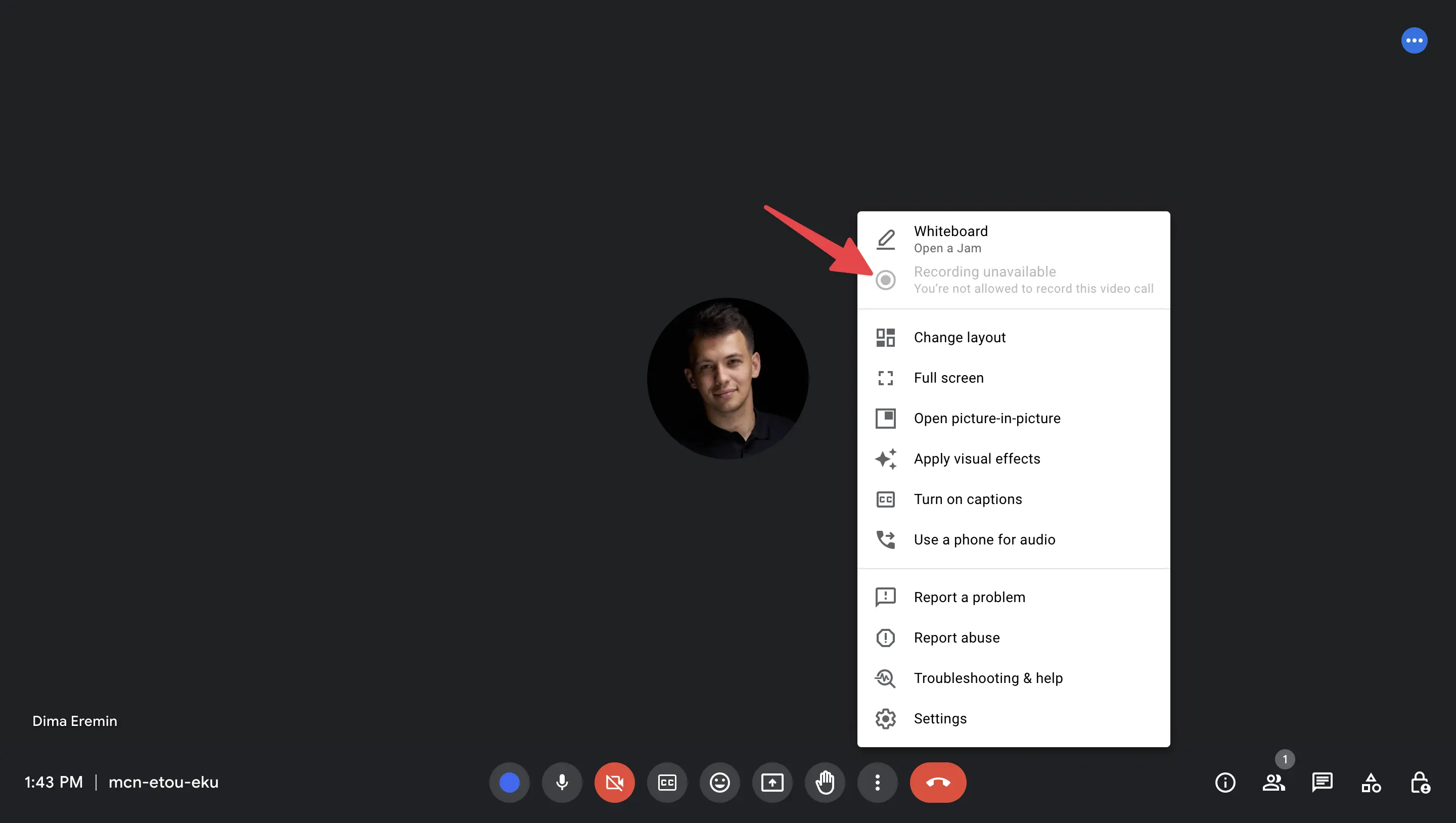
Task: Apply visual effects
Action: (x=977, y=459)
